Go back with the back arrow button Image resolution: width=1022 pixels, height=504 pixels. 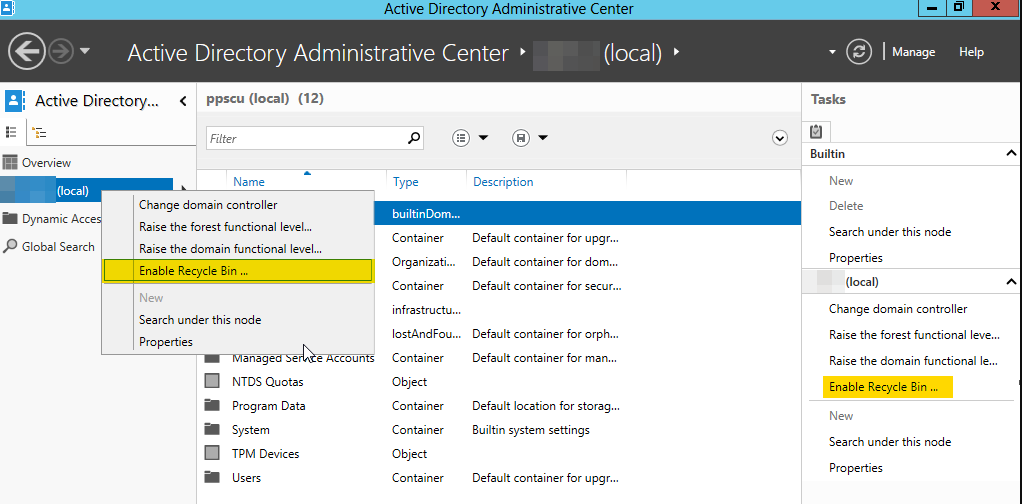click(27, 52)
